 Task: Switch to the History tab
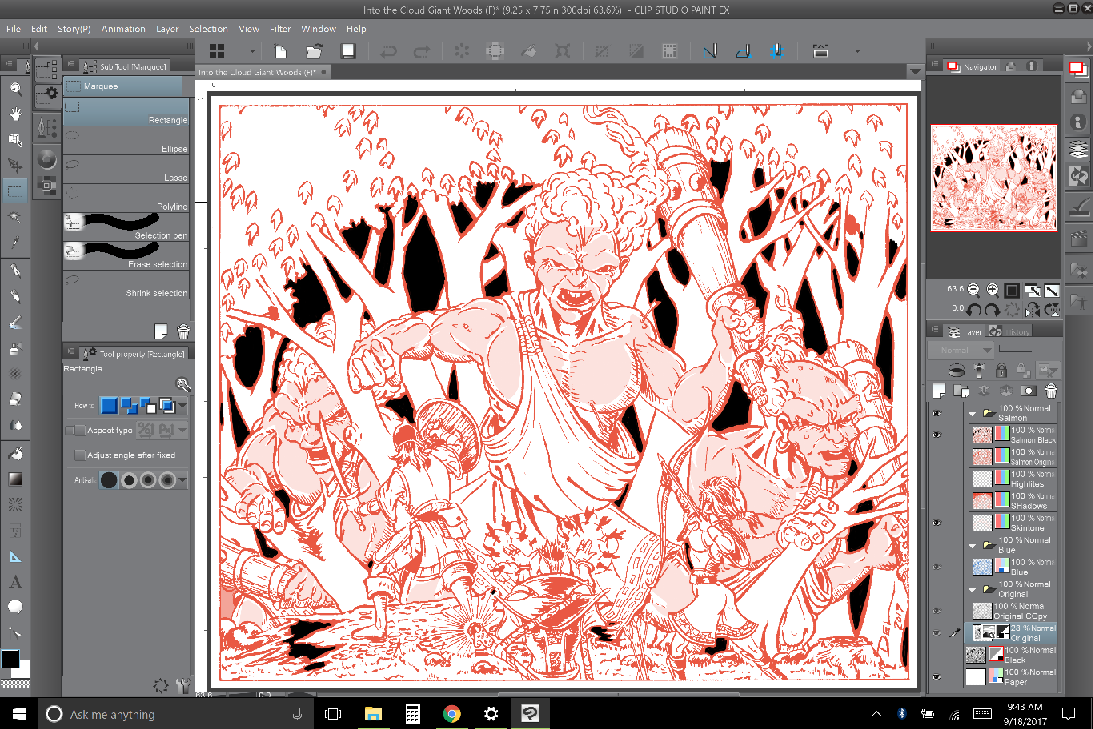[x=1011, y=332]
